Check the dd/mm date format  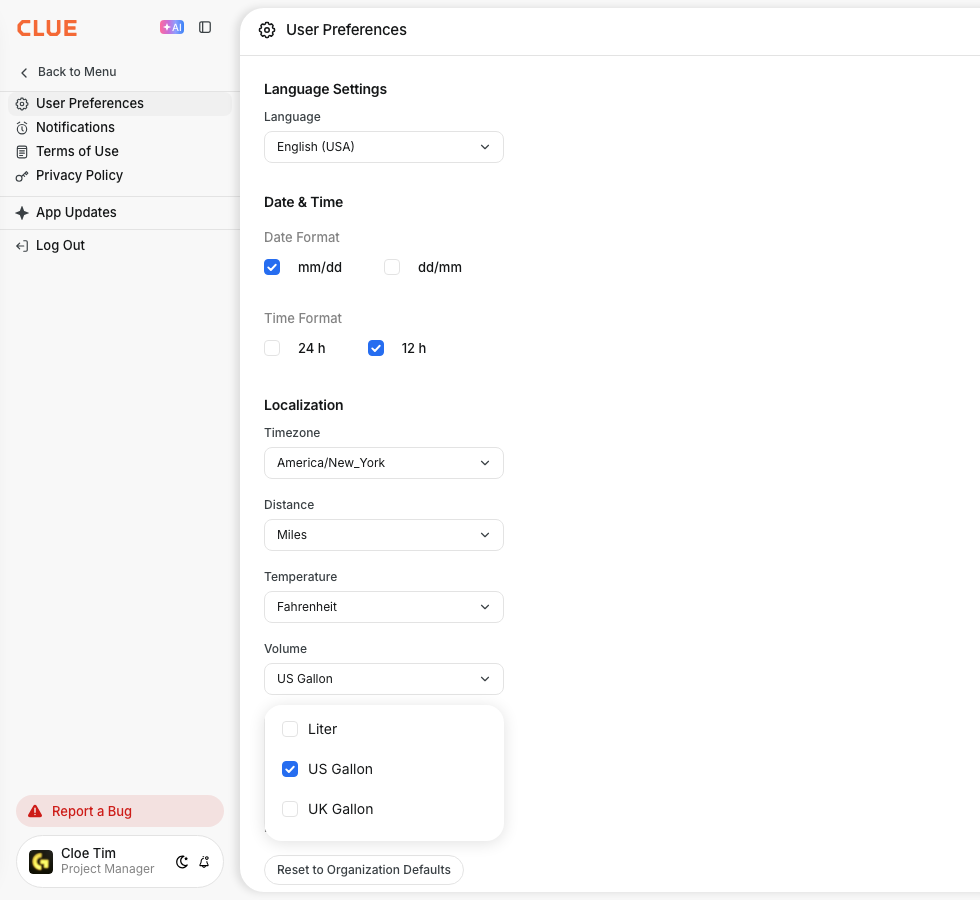pos(392,268)
